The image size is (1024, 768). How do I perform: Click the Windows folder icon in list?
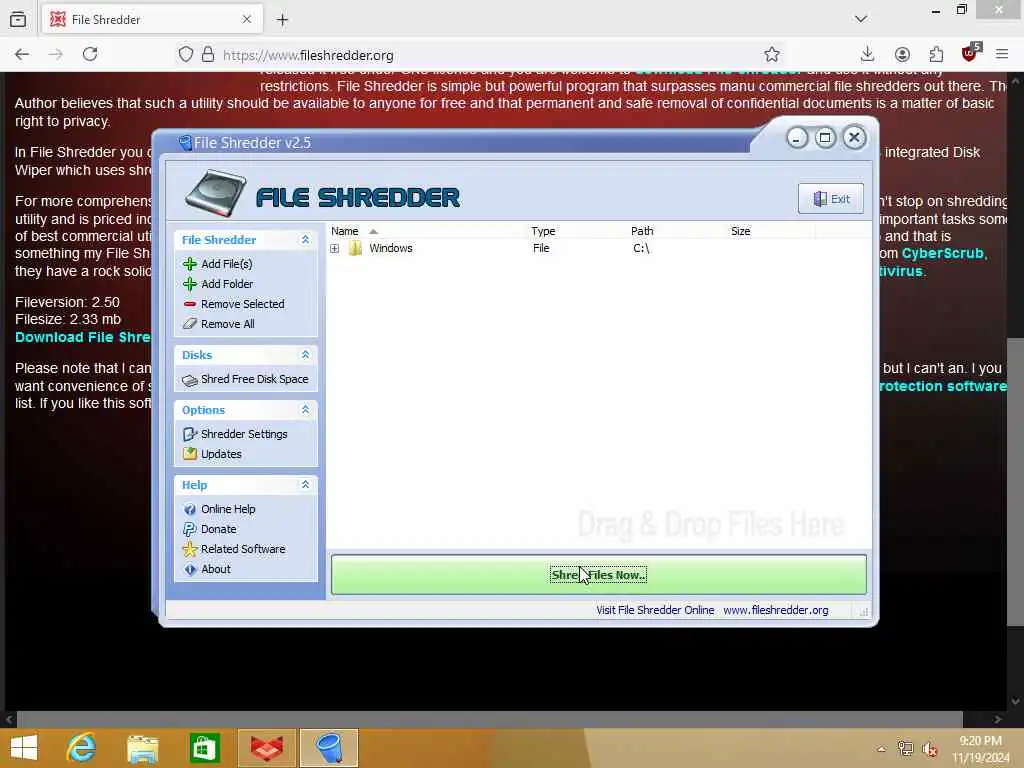tap(355, 248)
